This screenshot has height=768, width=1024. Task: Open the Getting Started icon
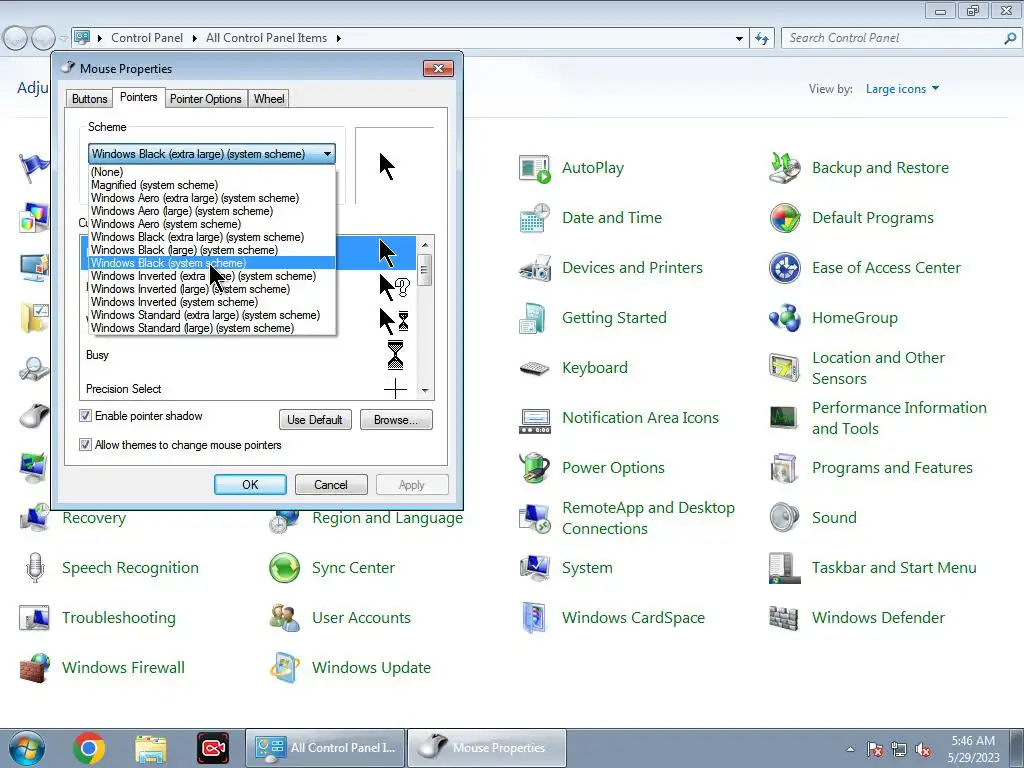click(x=534, y=318)
